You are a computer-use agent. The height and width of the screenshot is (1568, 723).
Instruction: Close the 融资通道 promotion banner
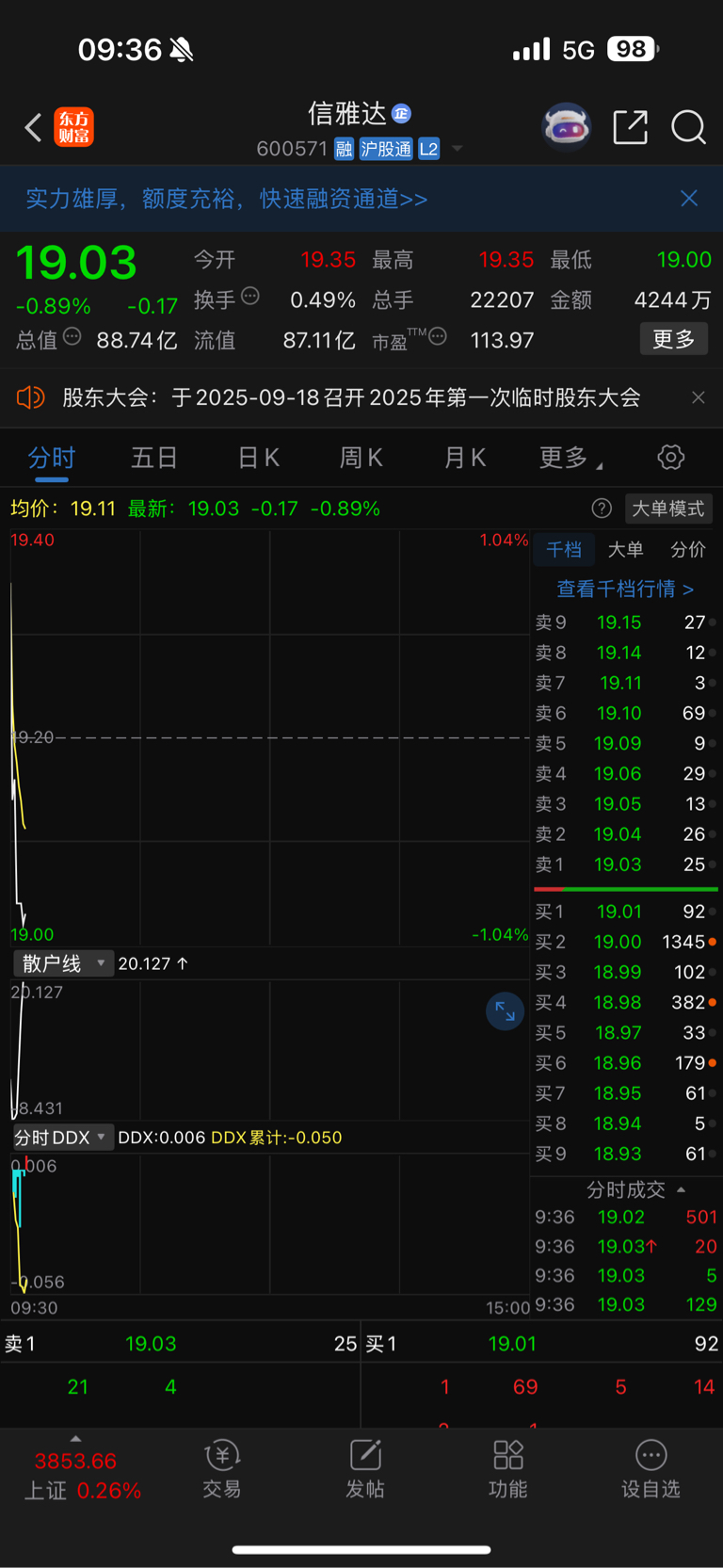pyautogui.click(x=689, y=198)
